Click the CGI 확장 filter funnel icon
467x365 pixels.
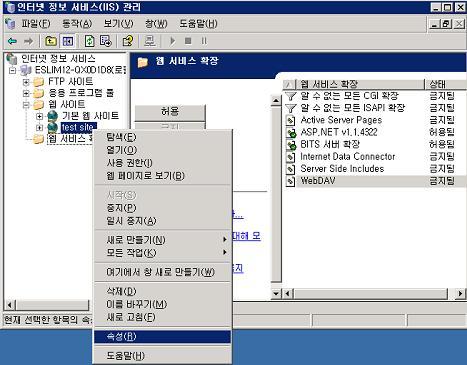point(291,96)
